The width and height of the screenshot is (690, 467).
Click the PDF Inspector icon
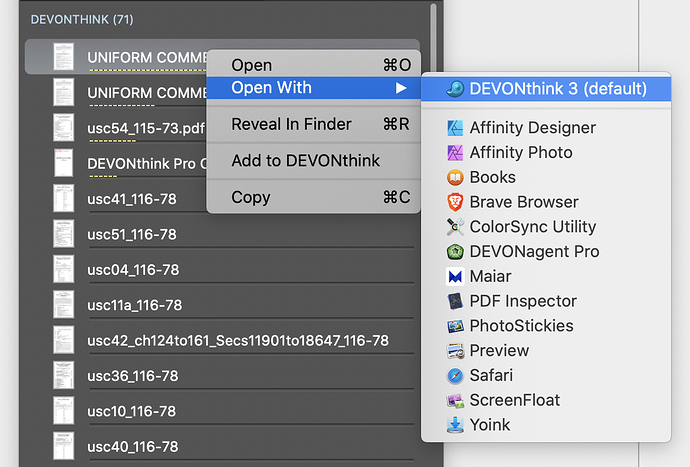click(x=455, y=301)
